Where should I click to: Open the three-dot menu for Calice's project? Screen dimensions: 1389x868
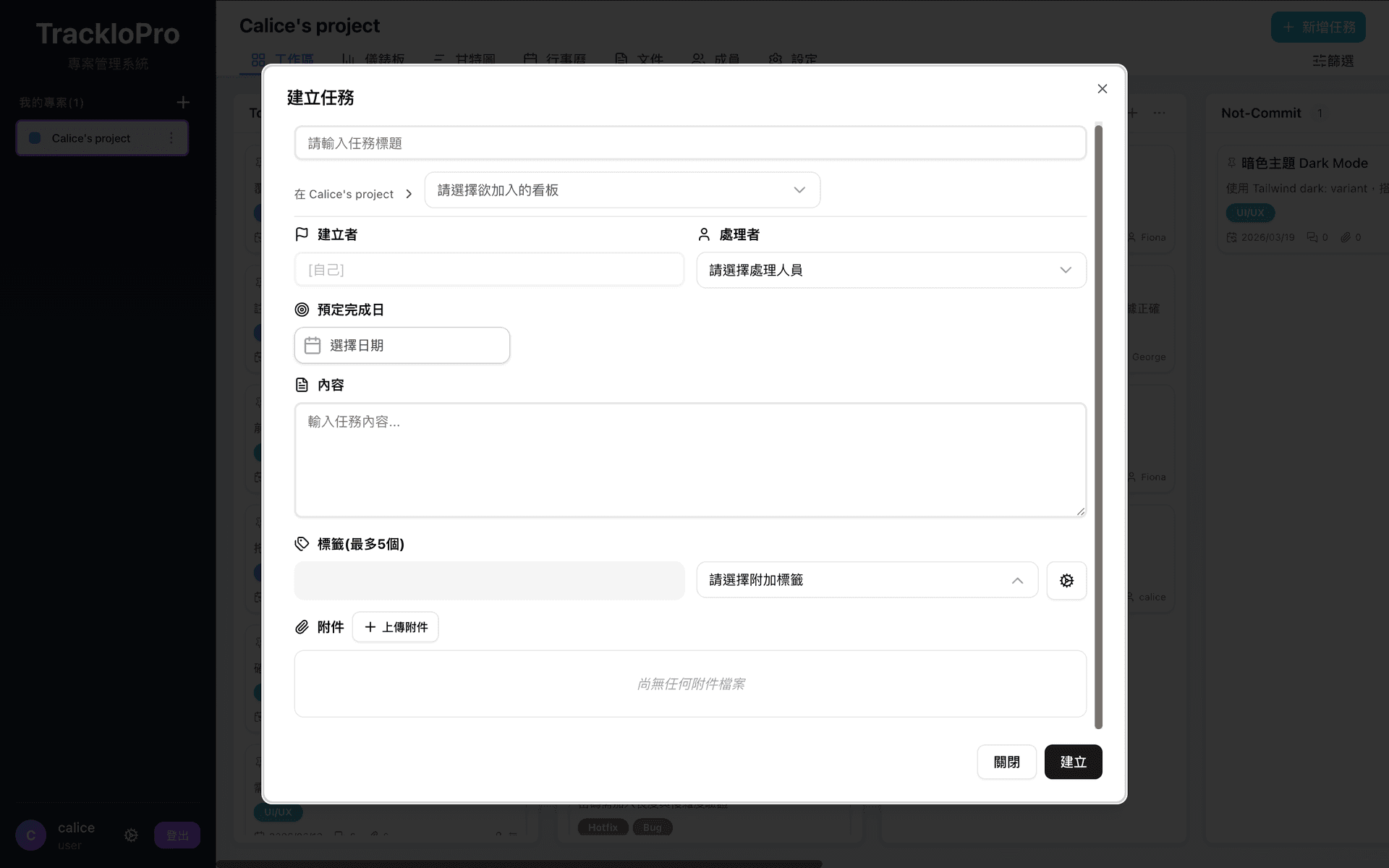(171, 138)
